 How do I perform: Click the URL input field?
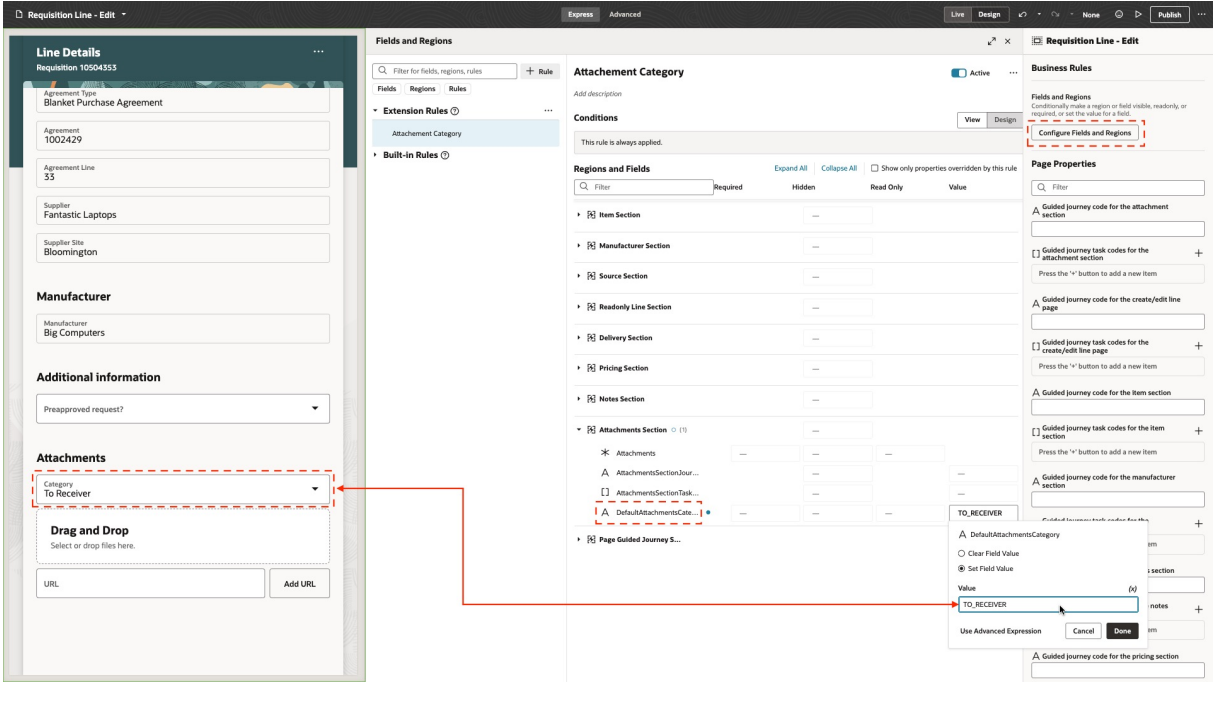click(150, 583)
